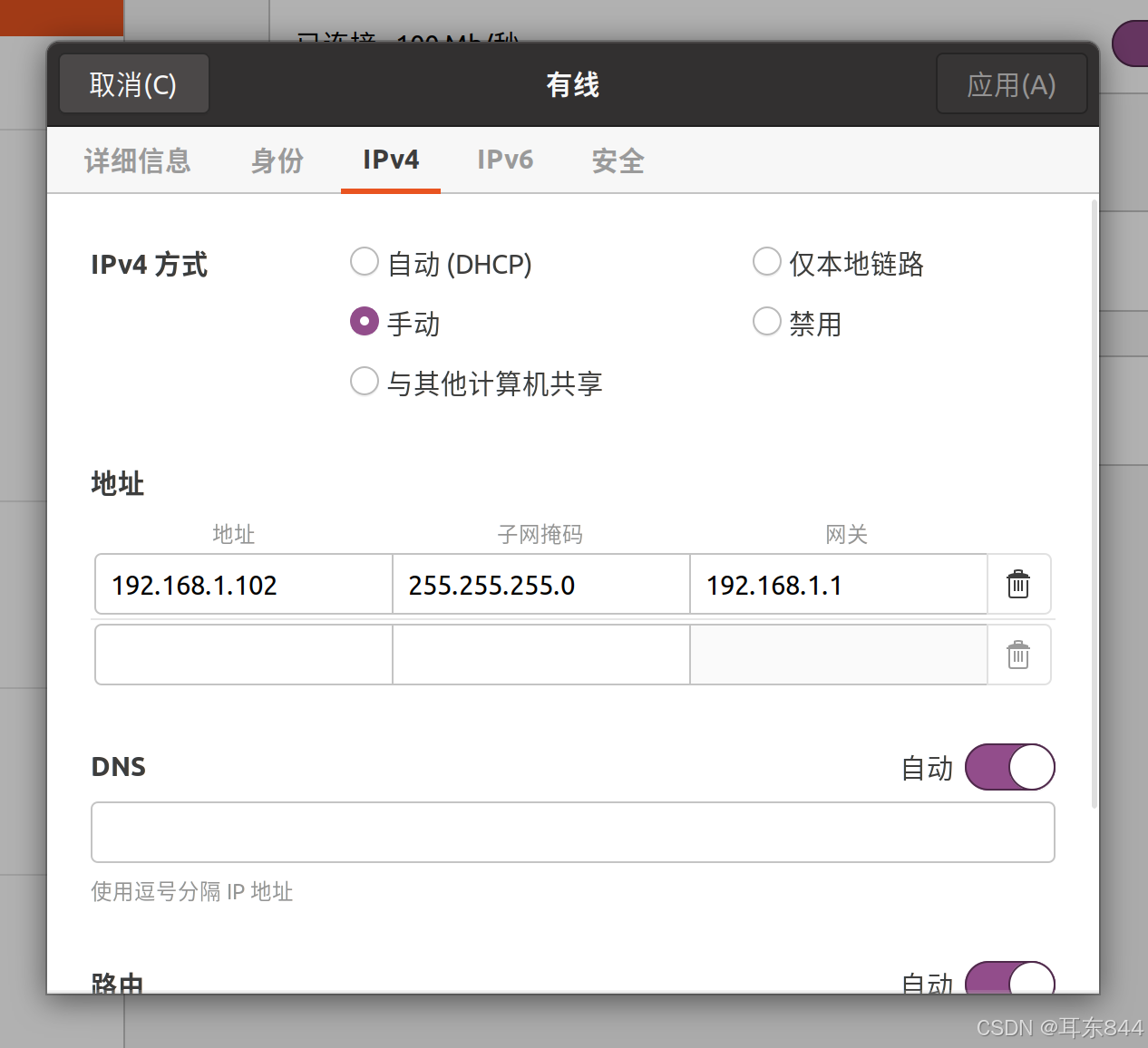Open the 详细信息 tab

(x=138, y=160)
